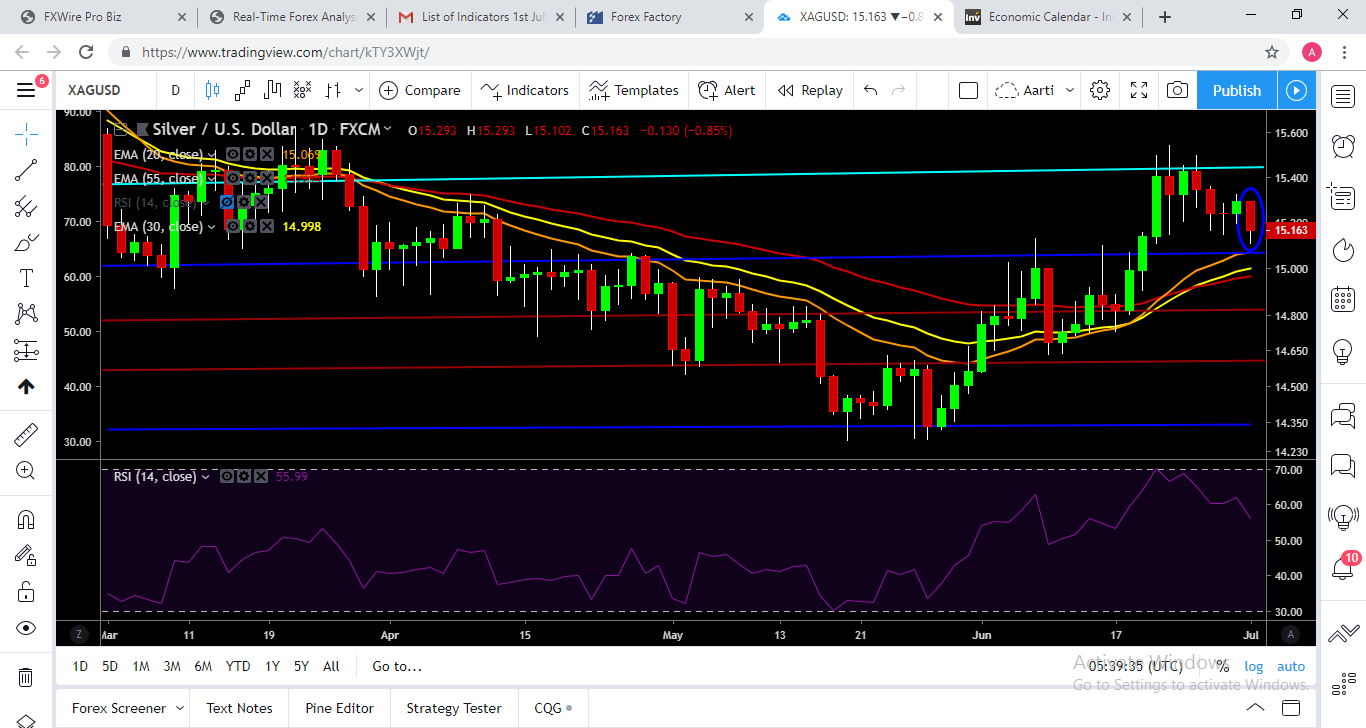Toggle log scale mode
The height and width of the screenshot is (728, 1366).
1253,666
